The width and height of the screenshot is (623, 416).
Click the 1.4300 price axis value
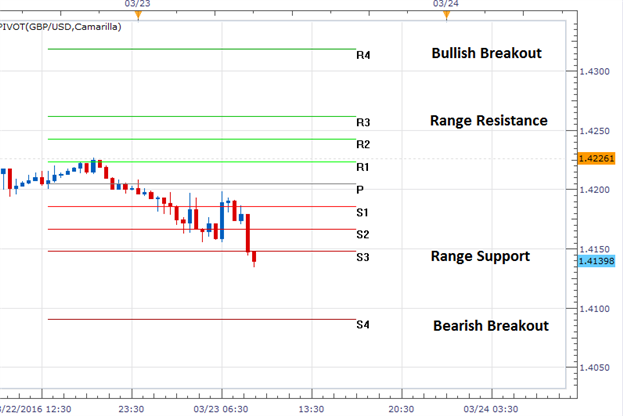594,72
